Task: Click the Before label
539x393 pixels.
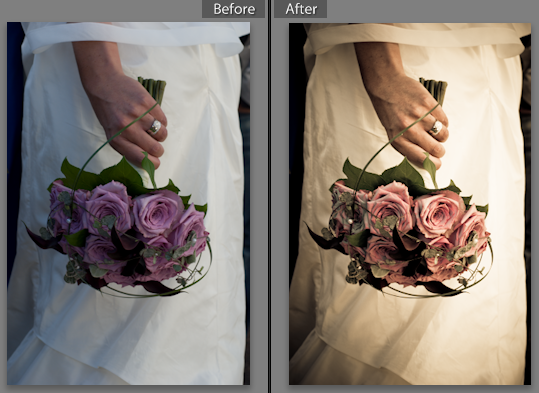Action: [x=233, y=9]
